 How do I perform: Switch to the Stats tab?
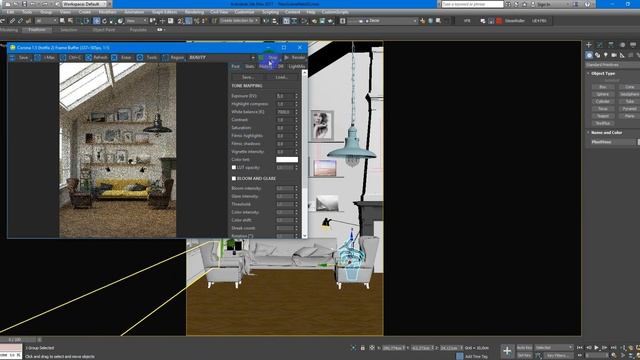click(x=249, y=67)
